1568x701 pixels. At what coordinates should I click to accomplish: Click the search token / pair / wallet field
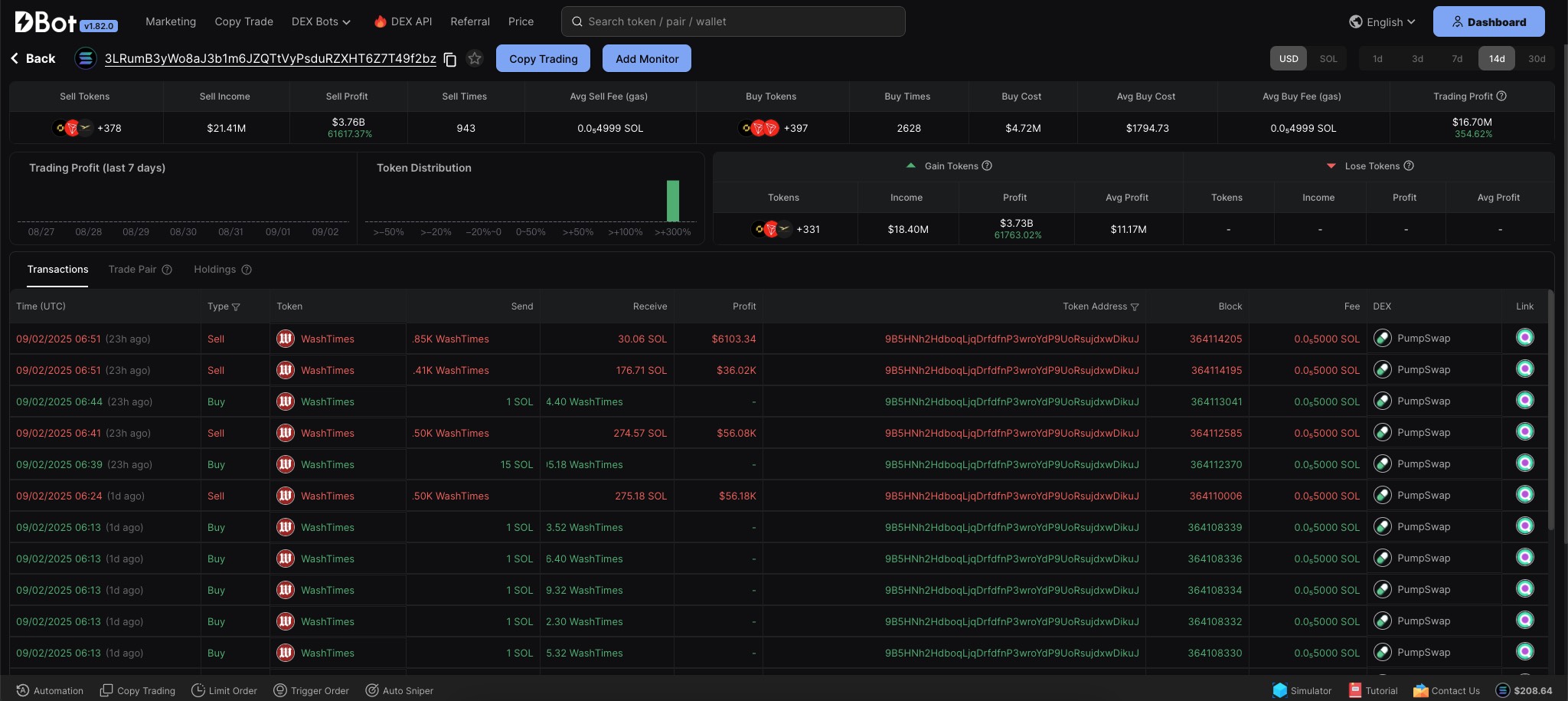pos(733,21)
